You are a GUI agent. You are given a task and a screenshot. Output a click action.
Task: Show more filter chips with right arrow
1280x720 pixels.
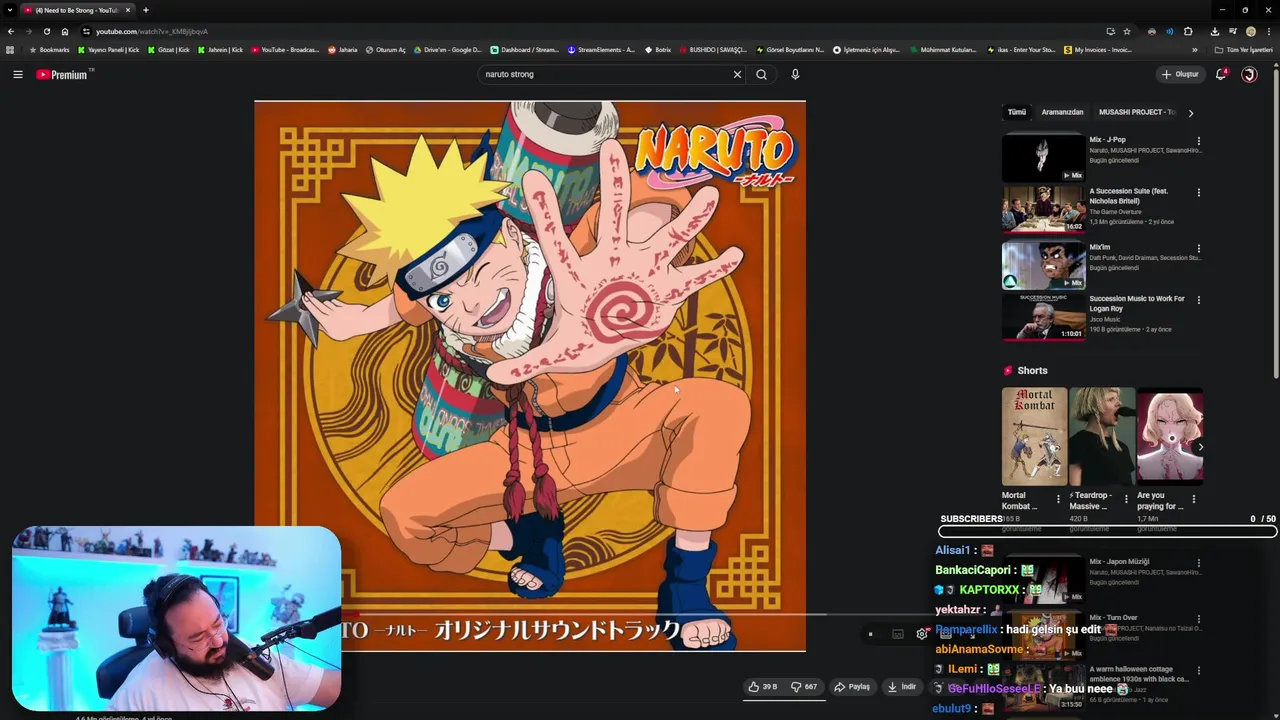pos(1190,113)
